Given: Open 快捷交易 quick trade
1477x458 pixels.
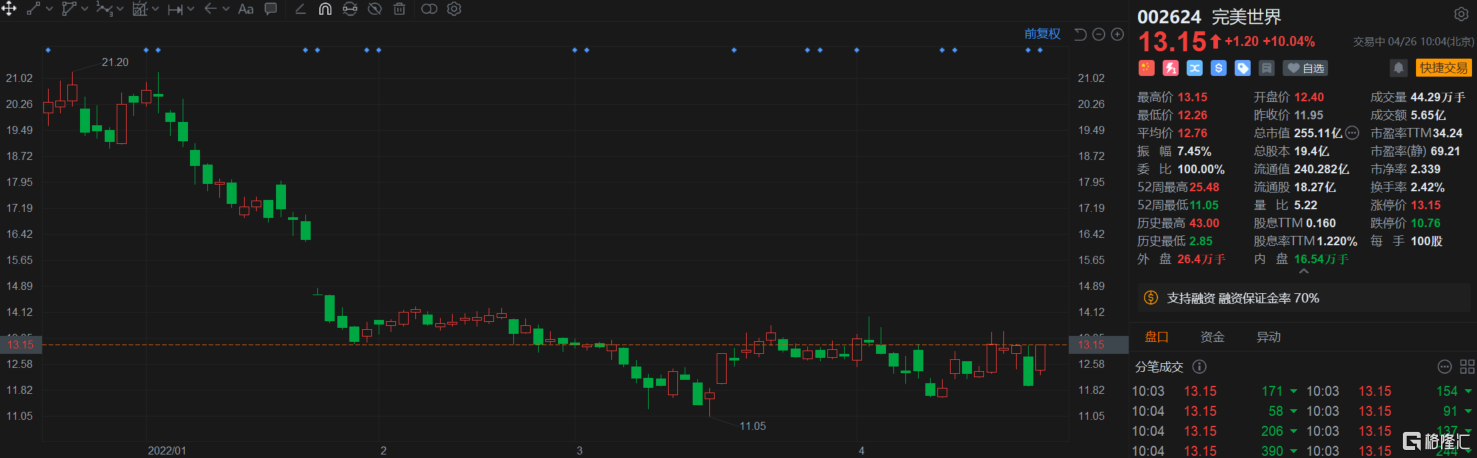Looking at the screenshot, I should click(1443, 68).
